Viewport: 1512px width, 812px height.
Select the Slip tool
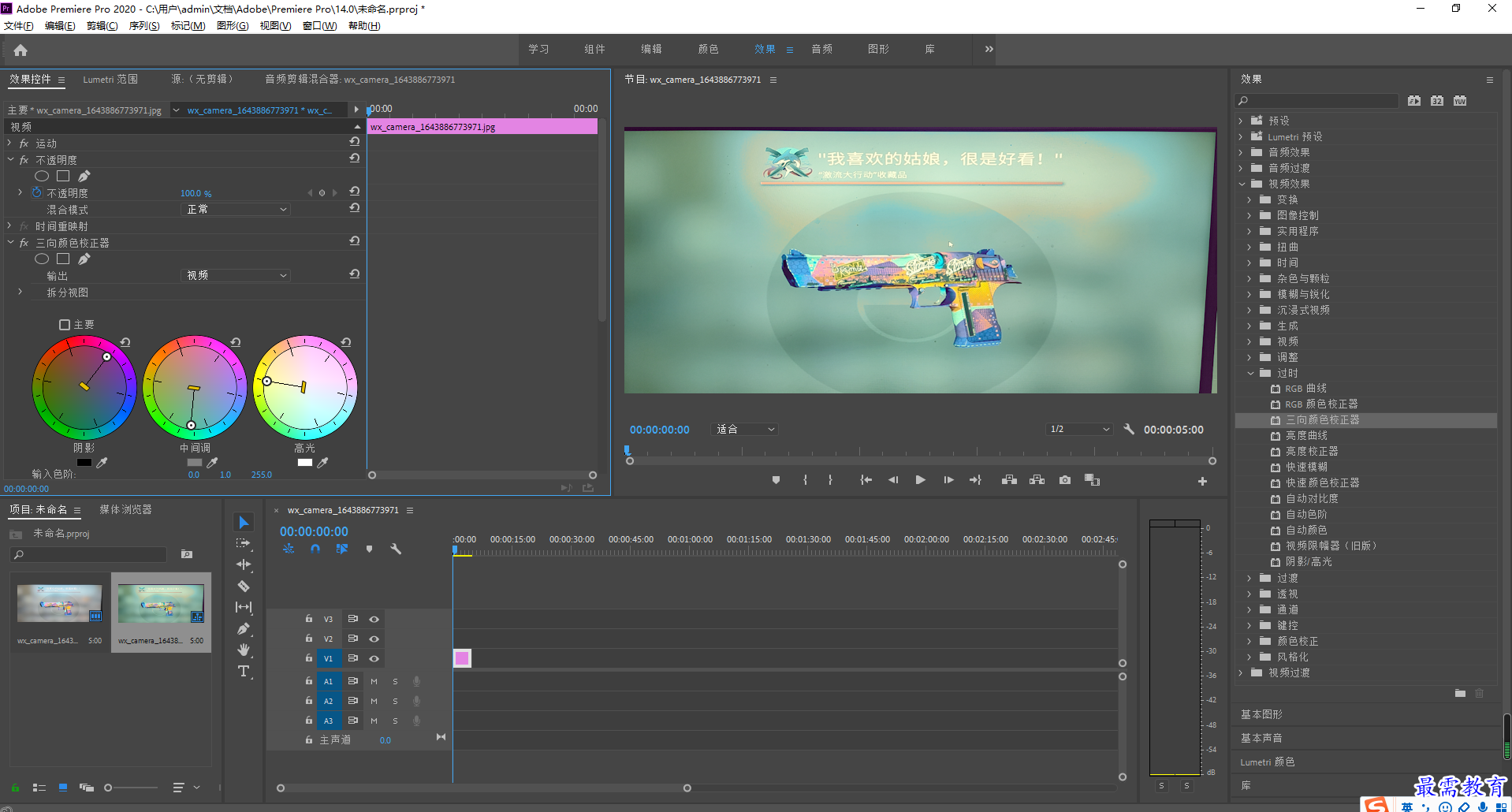[x=244, y=607]
